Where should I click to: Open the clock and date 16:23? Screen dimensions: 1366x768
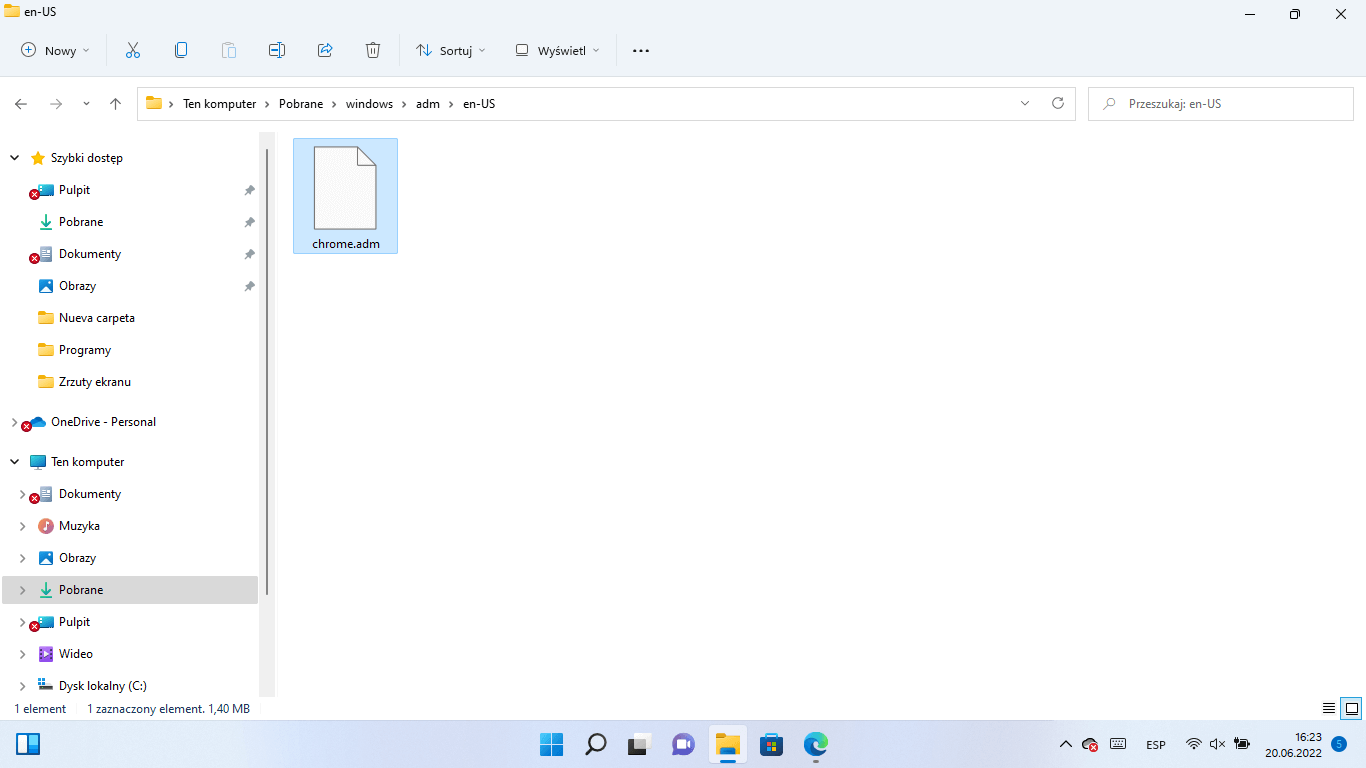[x=1294, y=744]
